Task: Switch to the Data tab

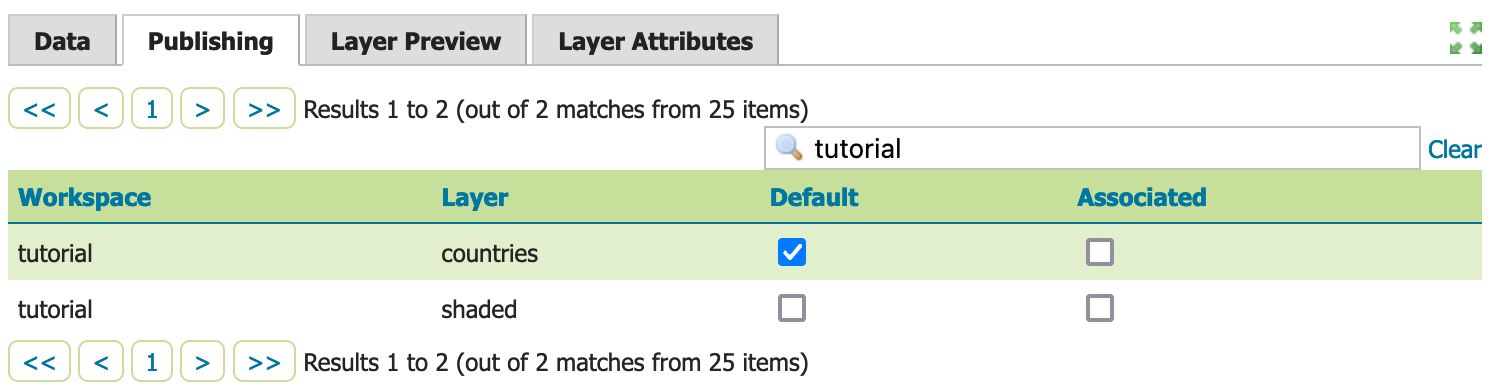Action: coord(62,41)
